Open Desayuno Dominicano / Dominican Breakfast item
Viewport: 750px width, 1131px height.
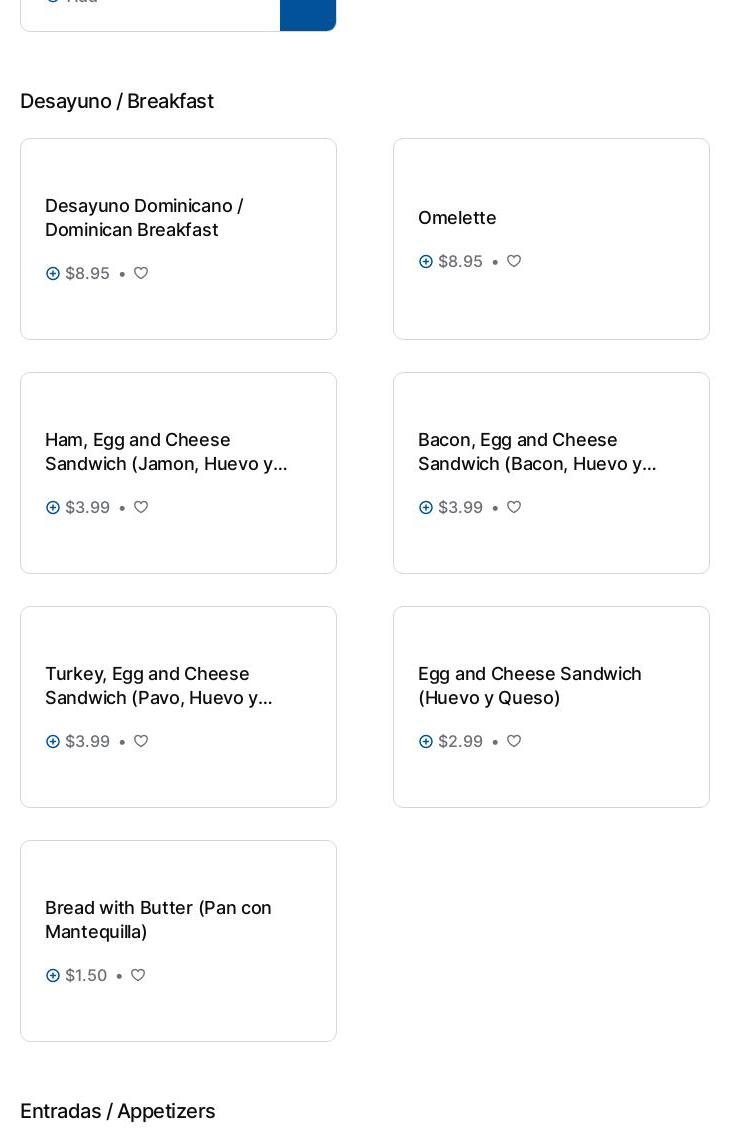point(144,217)
